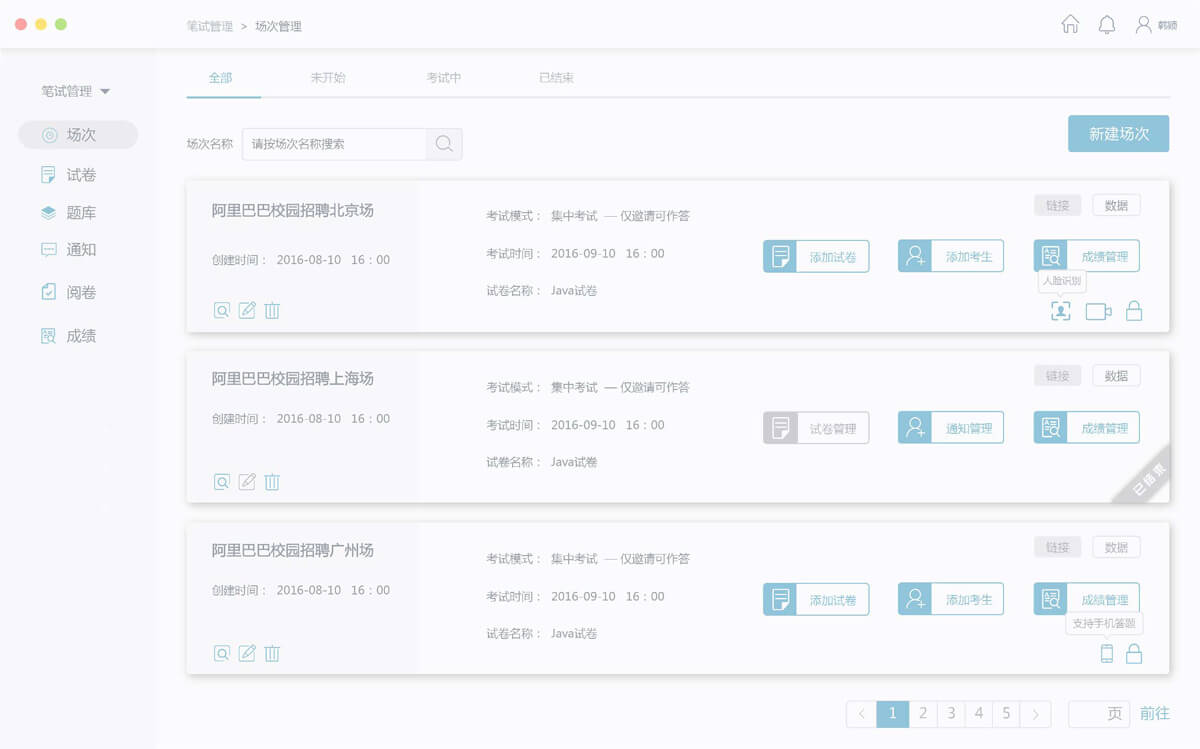Click the 阿里巴巴校园招聘上海场 title
The image size is (1200, 749).
[x=293, y=379]
